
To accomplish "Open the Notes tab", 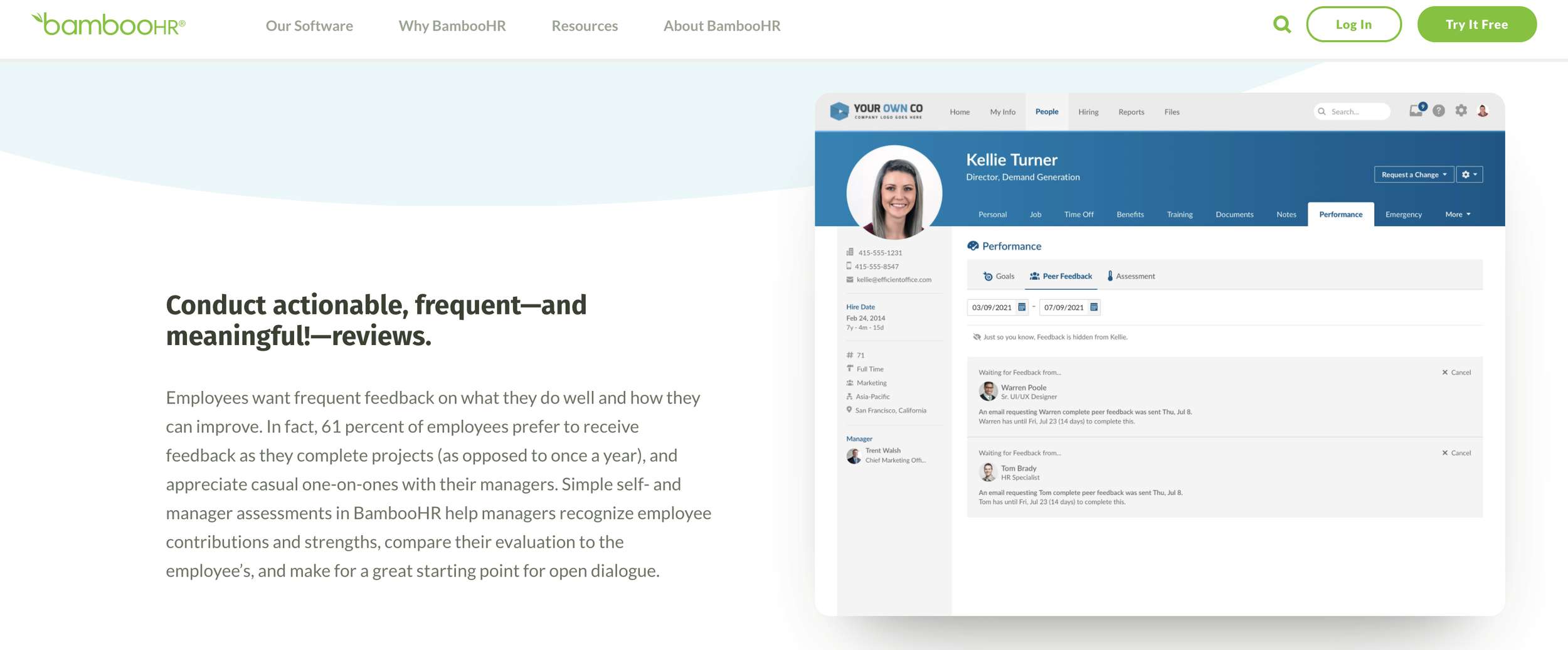I will tap(1286, 215).
